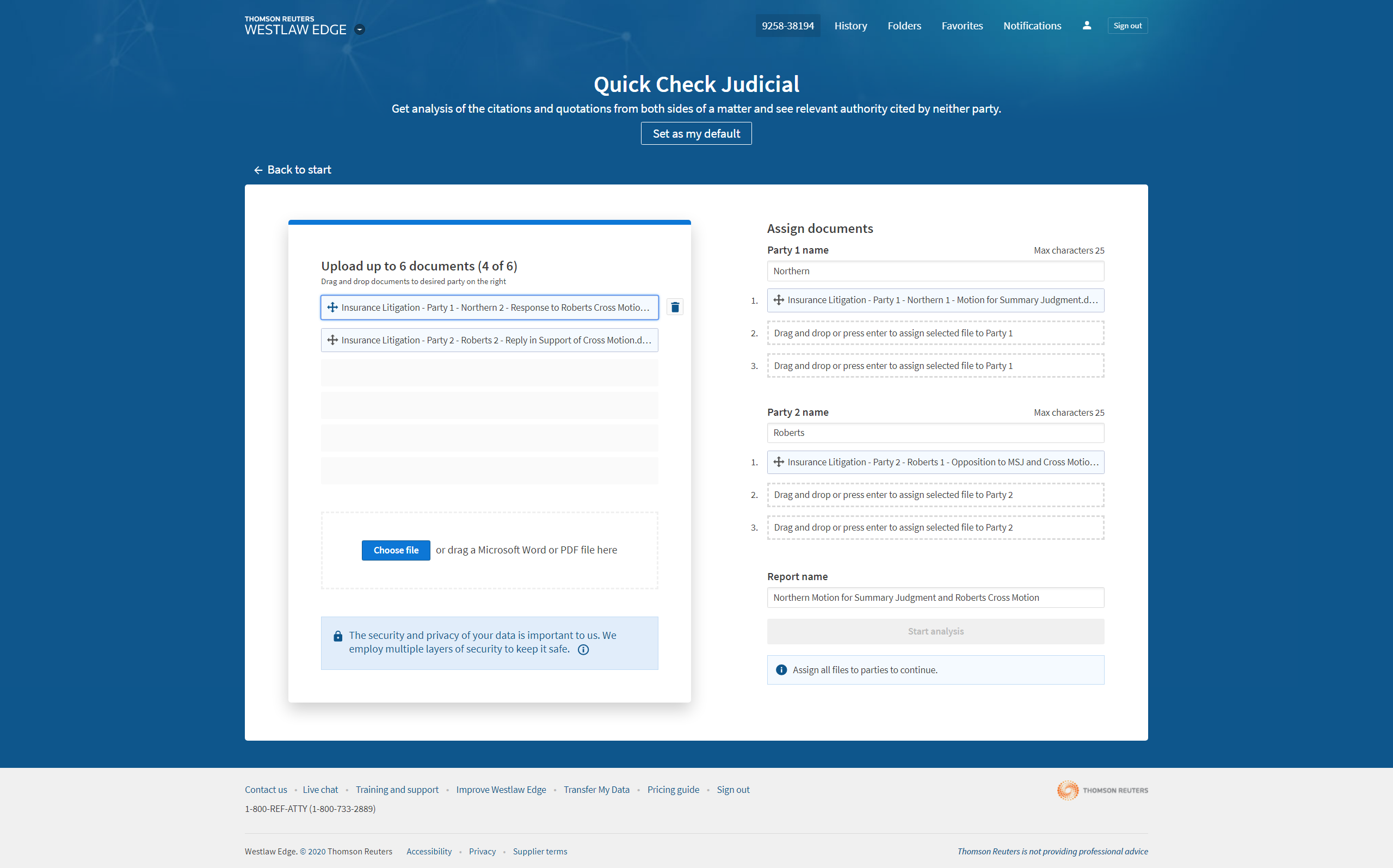Open client ID 9258-38194
The image size is (1393, 868).
click(787, 26)
